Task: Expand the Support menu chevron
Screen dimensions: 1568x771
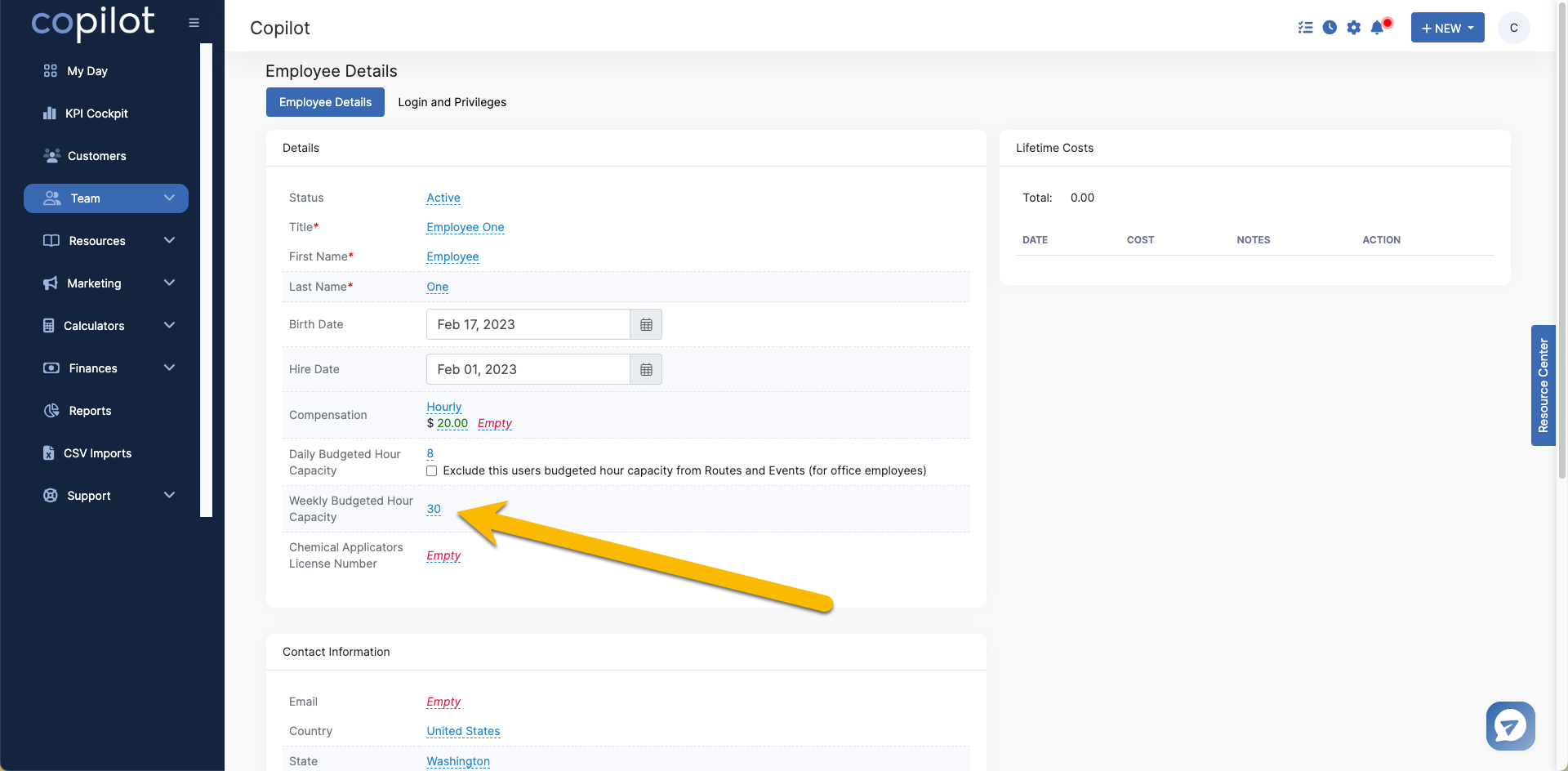Action: tap(170, 495)
